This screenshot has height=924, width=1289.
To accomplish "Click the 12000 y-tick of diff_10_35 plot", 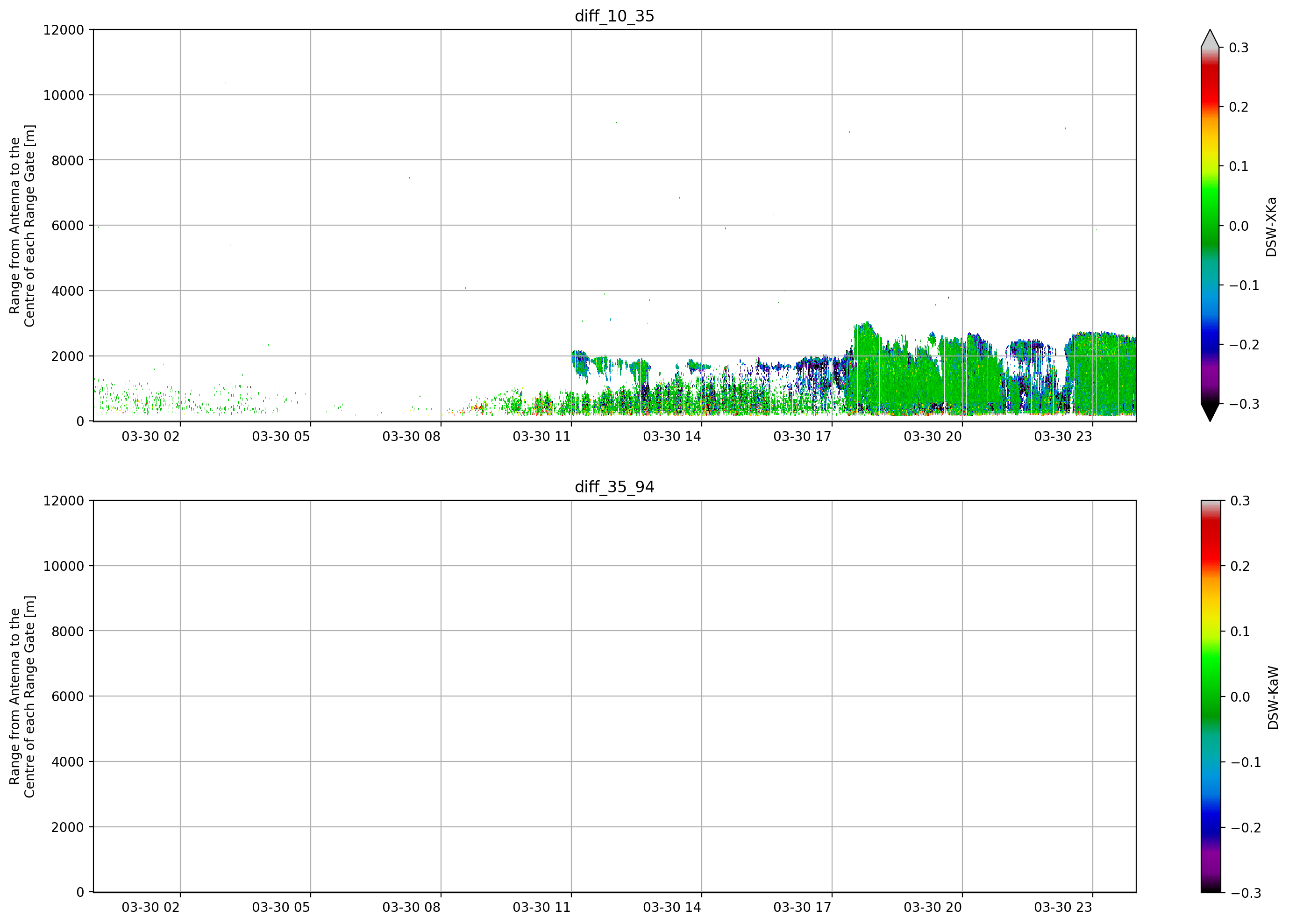I will [x=64, y=29].
